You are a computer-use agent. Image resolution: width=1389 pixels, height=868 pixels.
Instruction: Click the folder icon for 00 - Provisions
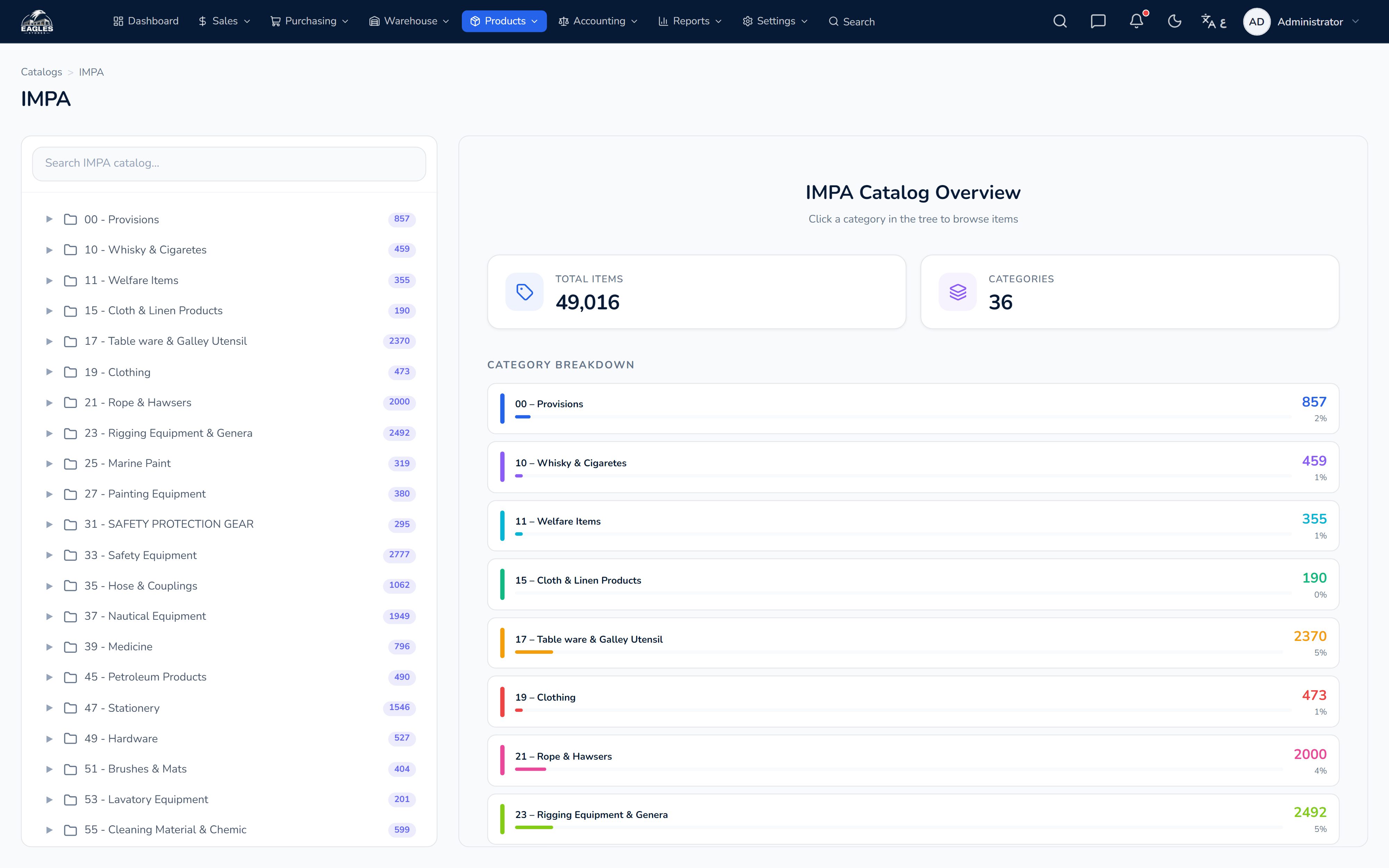pyautogui.click(x=70, y=219)
